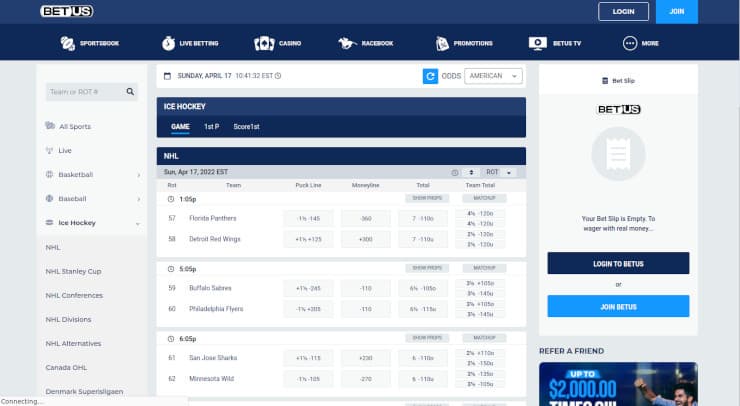Image resolution: width=740 pixels, height=406 pixels.
Task: Open Canada OHL in sidebar
Action: tap(66, 368)
